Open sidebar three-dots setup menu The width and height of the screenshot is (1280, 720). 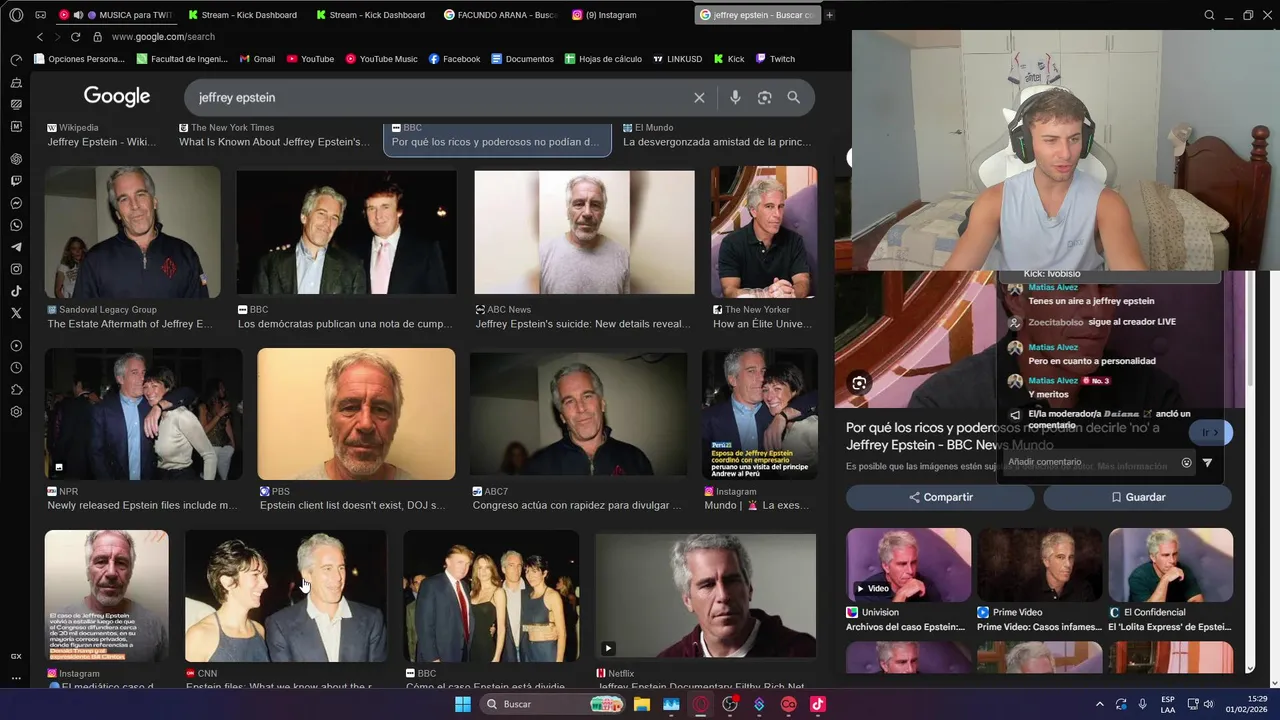16,678
